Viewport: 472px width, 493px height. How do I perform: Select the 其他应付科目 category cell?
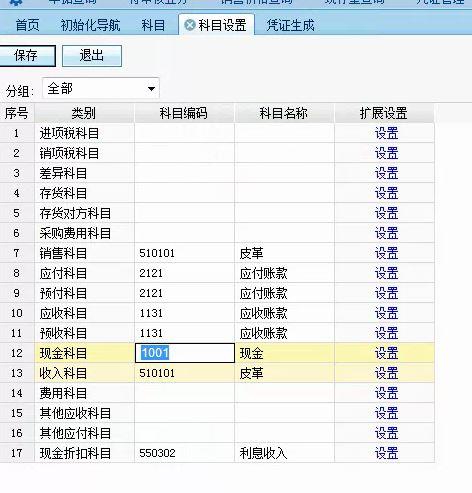point(84,433)
